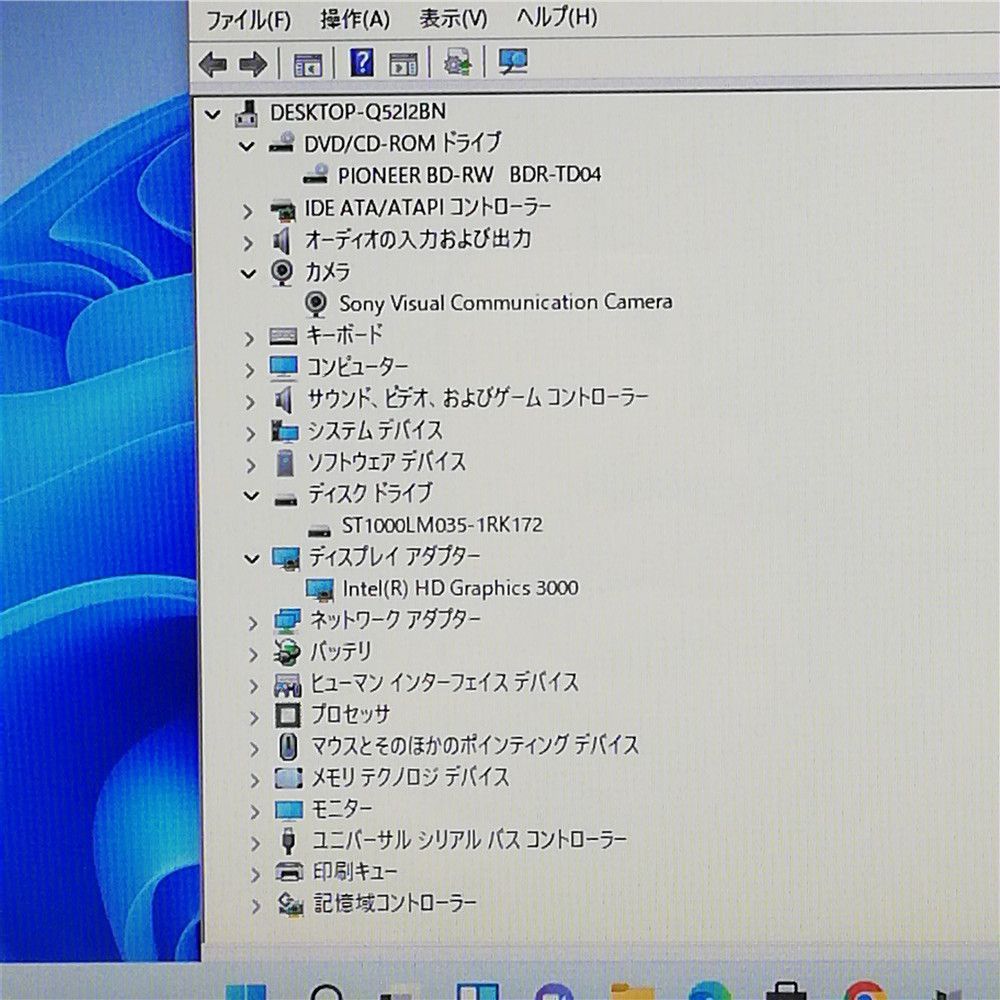The height and width of the screenshot is (1000, 1000).
Task: Open the ファイル(F) menu
Action: (x=248, y=20)
